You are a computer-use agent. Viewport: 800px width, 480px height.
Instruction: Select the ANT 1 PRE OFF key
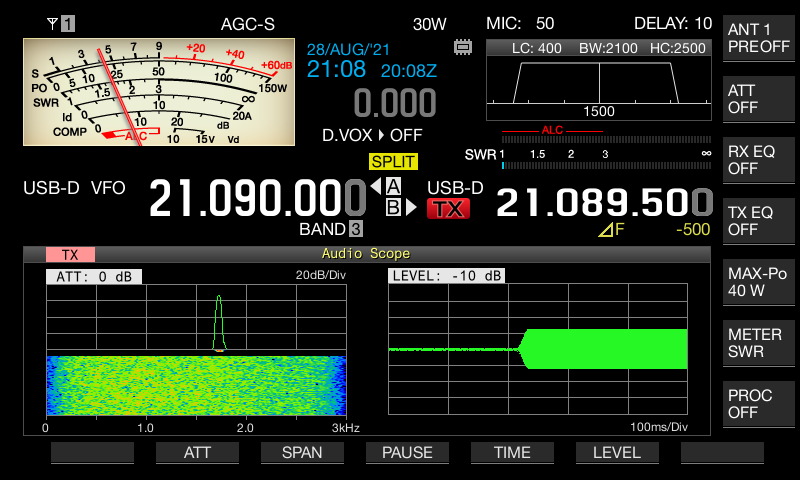pos(759,38)
